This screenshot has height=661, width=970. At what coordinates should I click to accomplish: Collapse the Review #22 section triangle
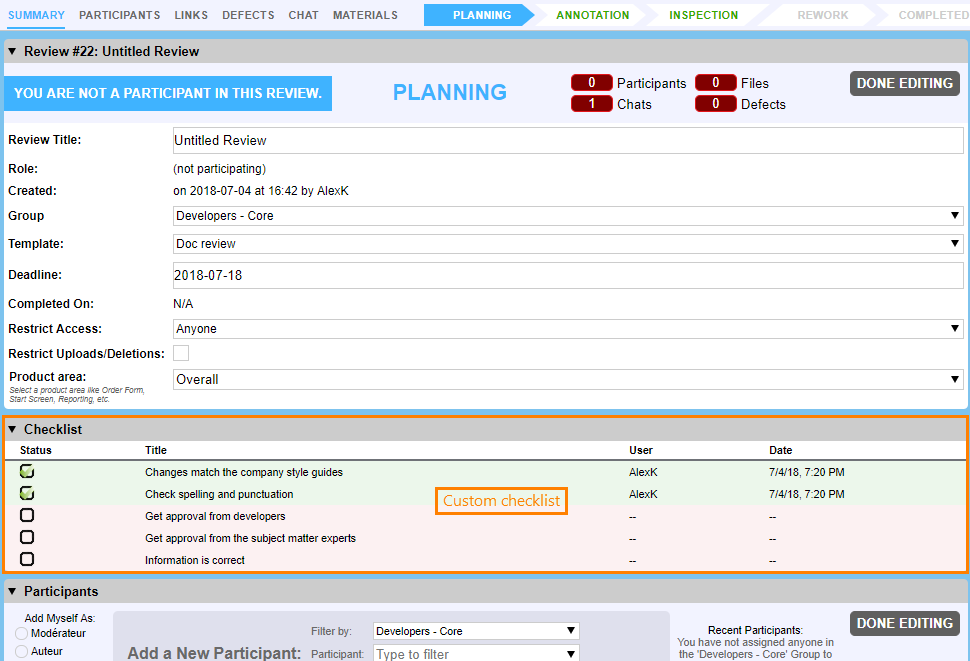point(12,51)
